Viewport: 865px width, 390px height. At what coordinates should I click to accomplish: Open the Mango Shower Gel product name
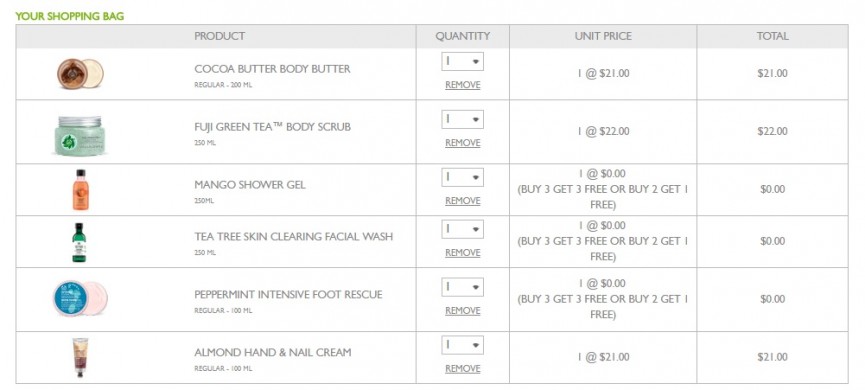pos(249,185)
